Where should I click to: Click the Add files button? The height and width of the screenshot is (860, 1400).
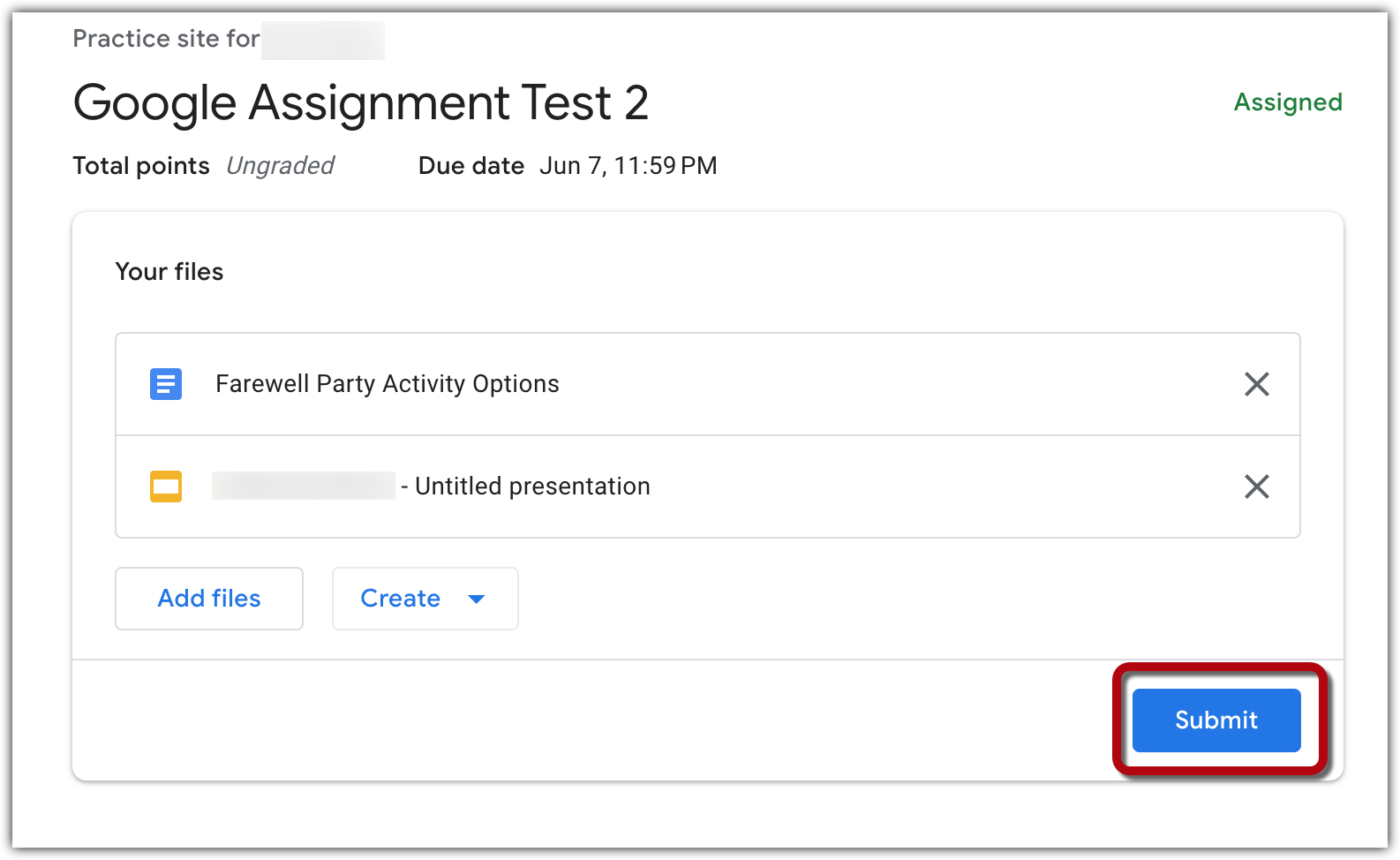(208, 599)
